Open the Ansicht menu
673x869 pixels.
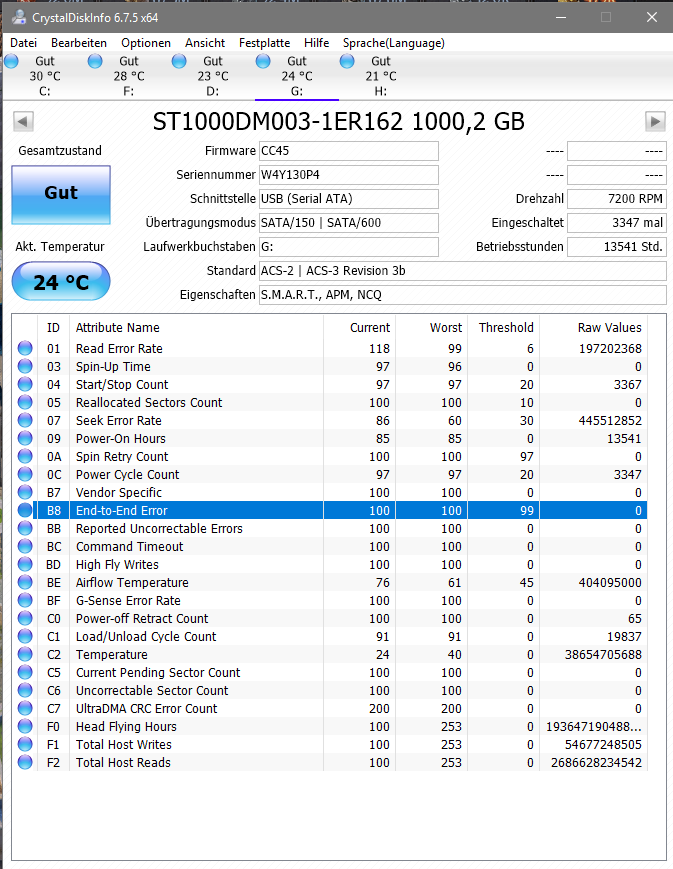click(205, 43)
